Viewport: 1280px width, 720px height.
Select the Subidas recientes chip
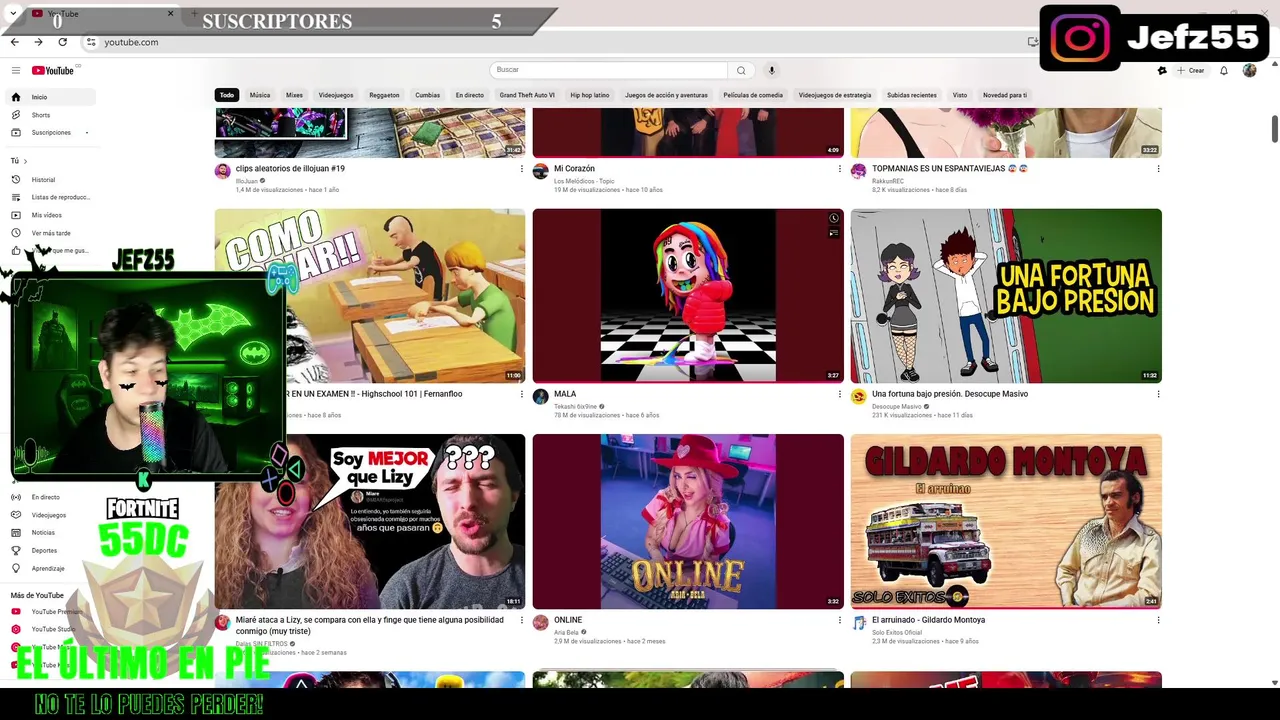coord(912,95)
